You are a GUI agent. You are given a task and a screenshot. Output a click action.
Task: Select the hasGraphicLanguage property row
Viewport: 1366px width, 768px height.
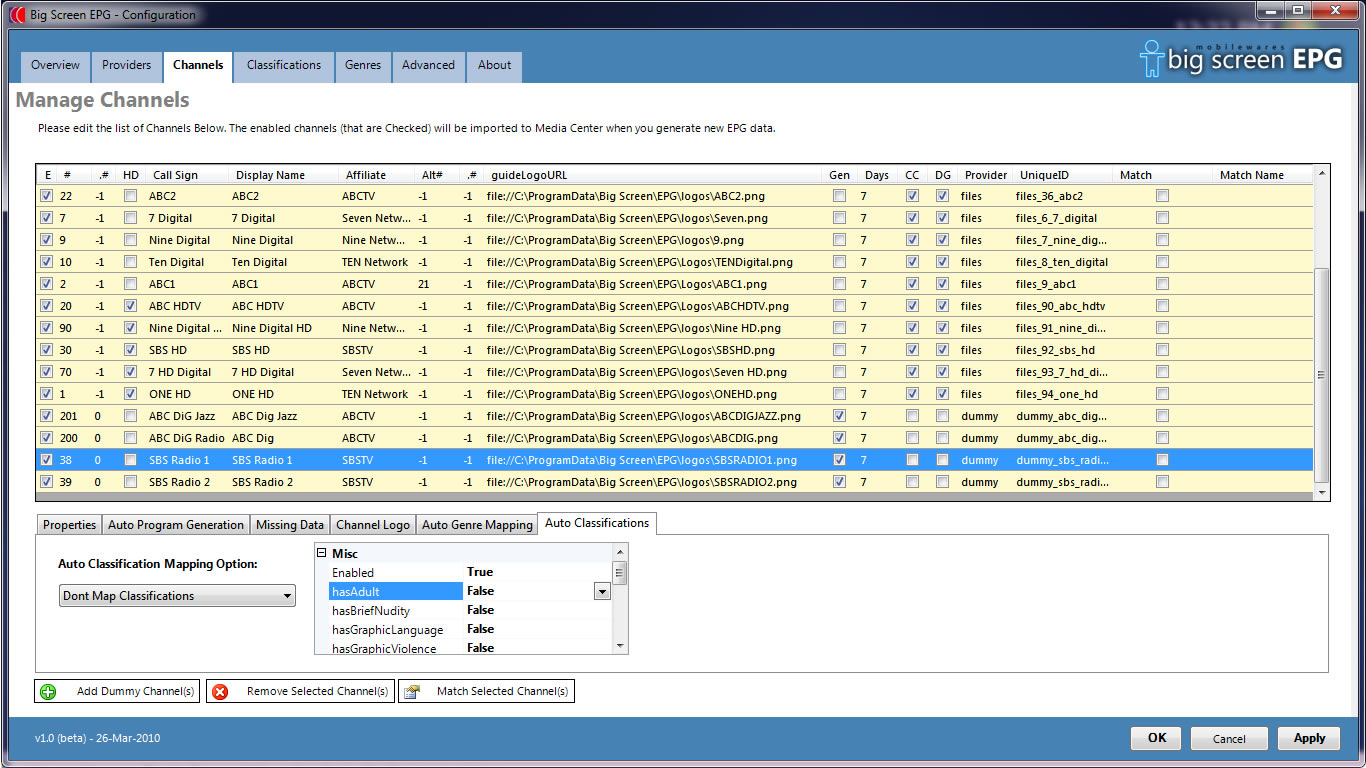pyautogui.click(x=472, y=630)
